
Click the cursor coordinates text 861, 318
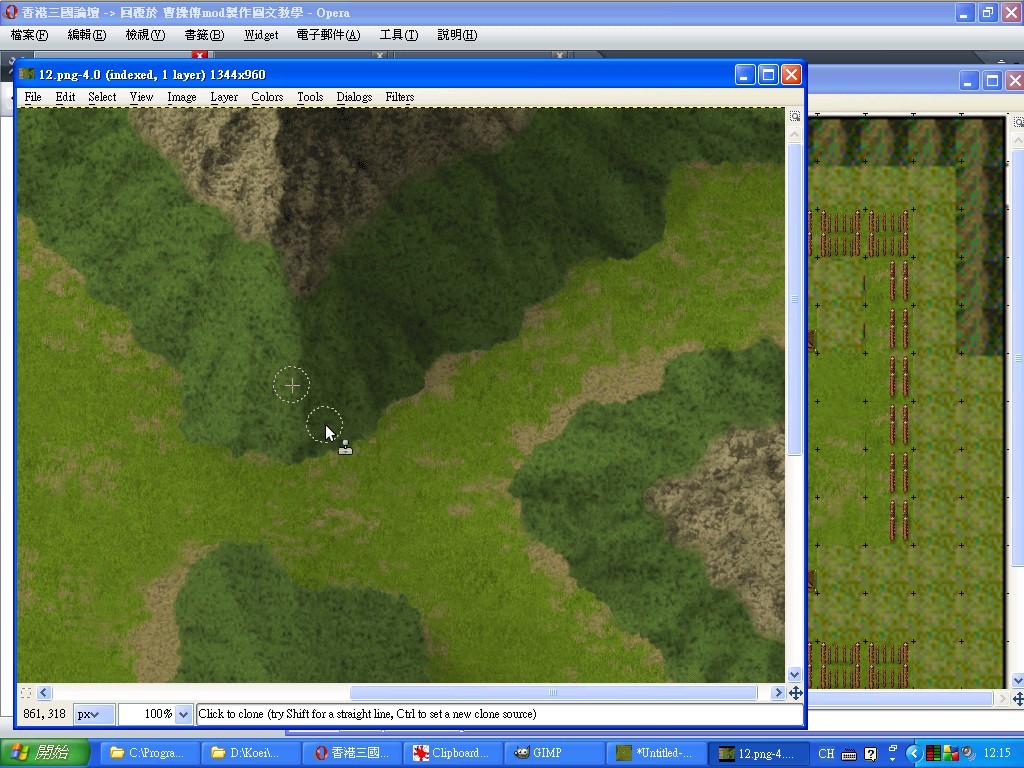(x=44, y=714)
